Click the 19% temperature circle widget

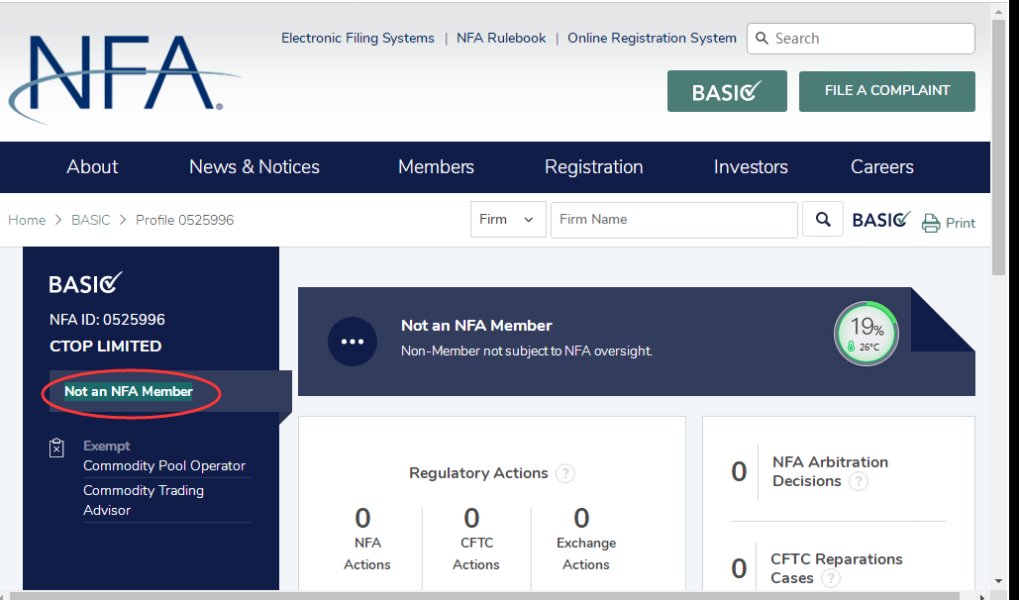coord(866,333)
